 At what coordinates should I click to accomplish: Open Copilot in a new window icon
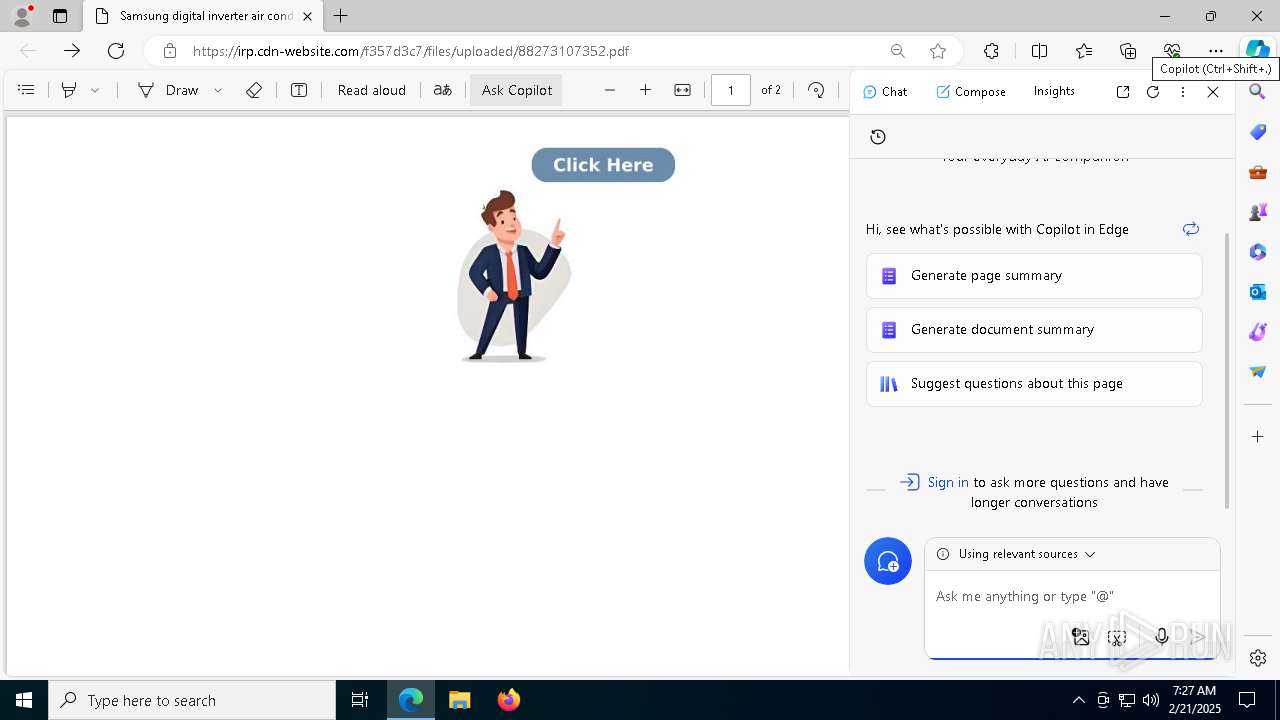click(1123, 91)
